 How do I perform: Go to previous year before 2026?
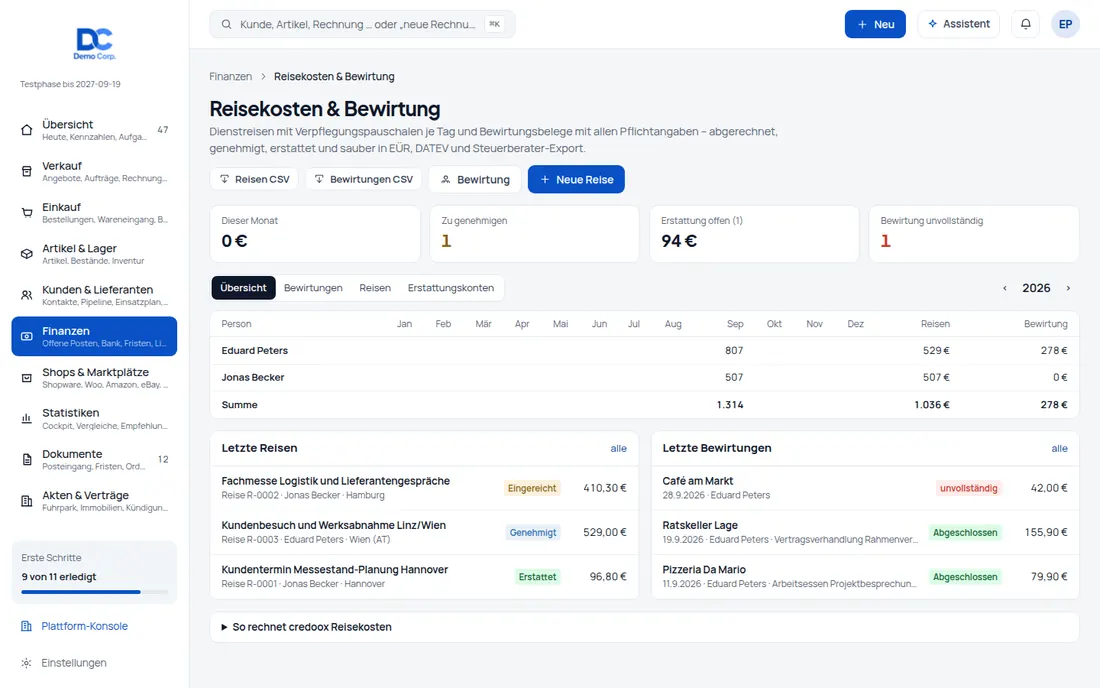1005,288
